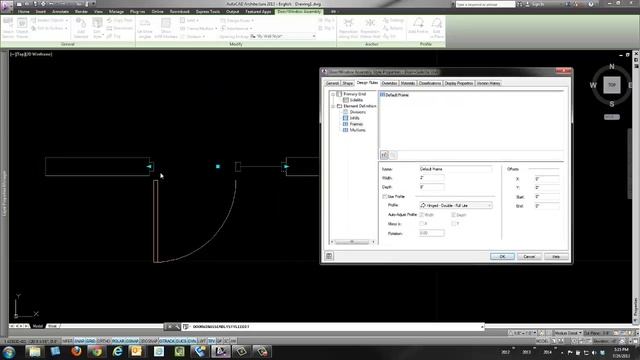Switch to the Overrides tab

[389, 83]
